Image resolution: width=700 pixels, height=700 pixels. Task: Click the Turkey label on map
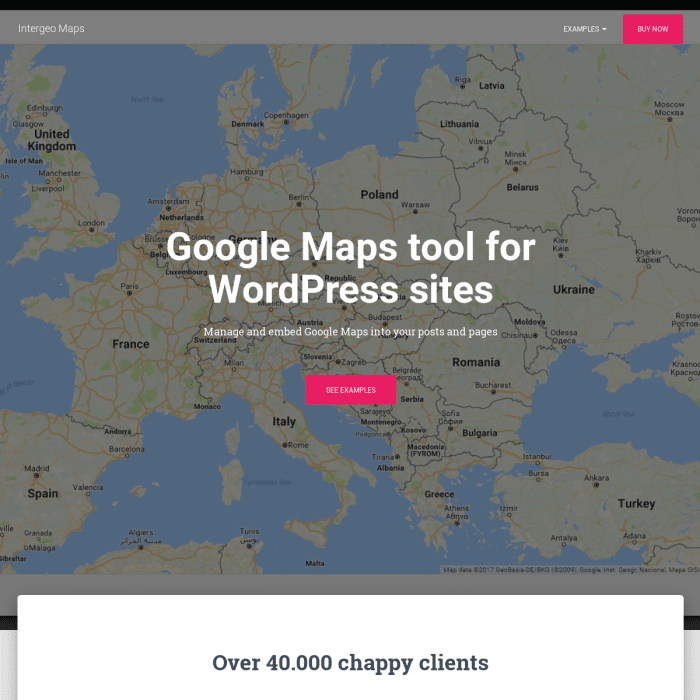[x=636, y=504]
